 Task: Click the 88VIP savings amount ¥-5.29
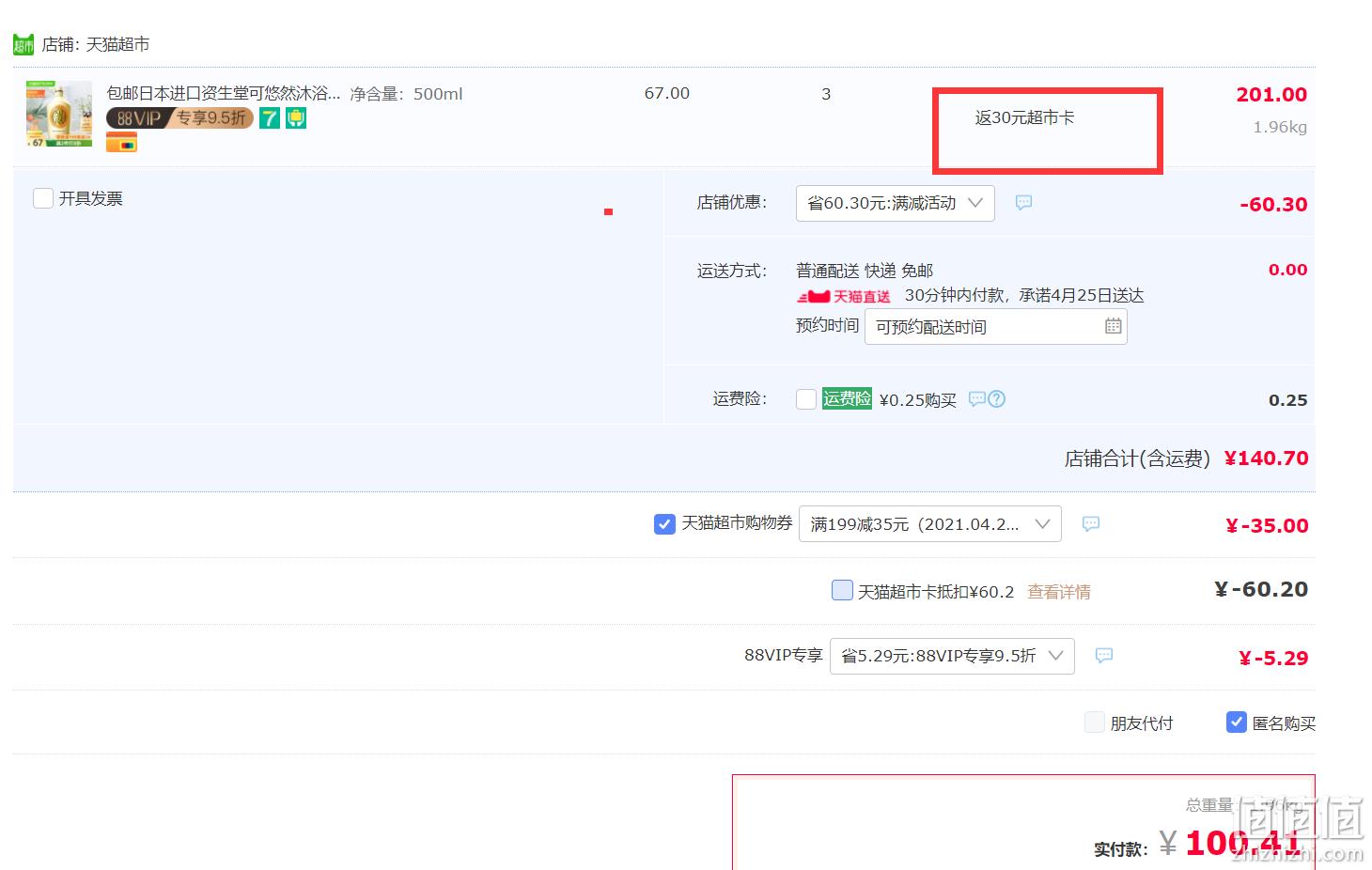[1273, 659]
